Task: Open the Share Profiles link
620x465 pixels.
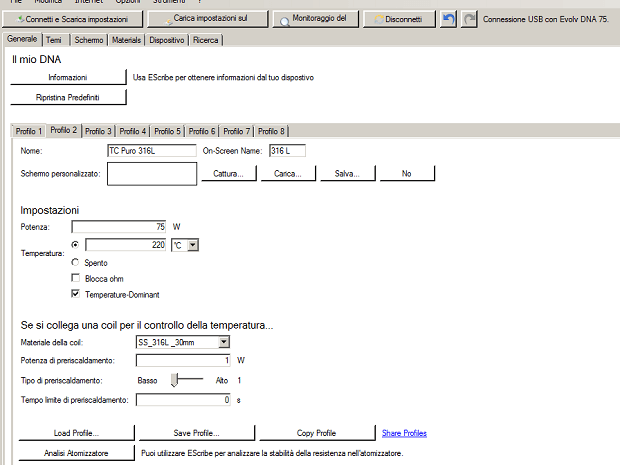Action: (404, 433)
